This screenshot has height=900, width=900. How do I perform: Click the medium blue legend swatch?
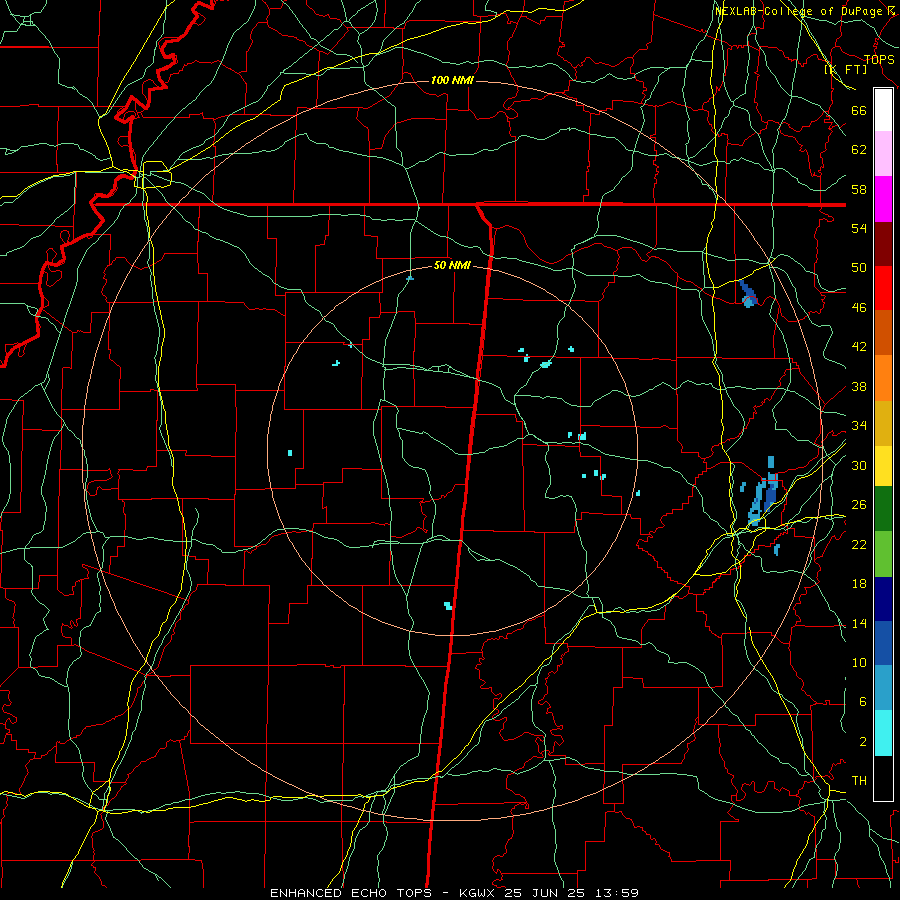883,643
